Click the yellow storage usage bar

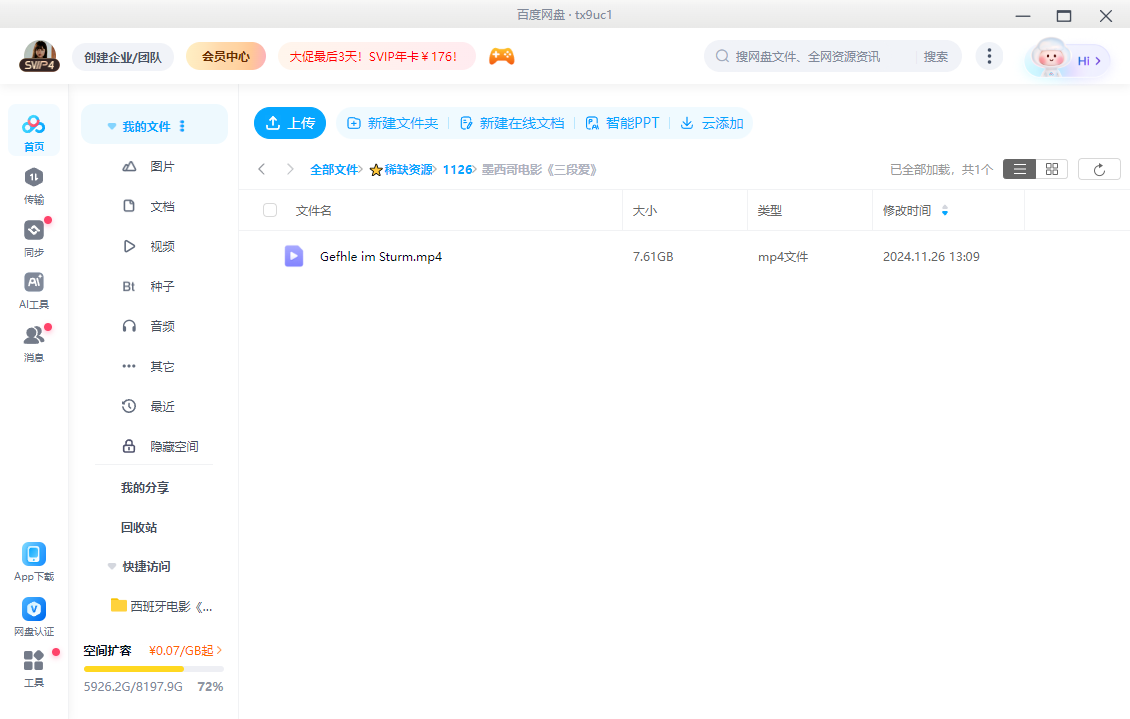[154, 669]
